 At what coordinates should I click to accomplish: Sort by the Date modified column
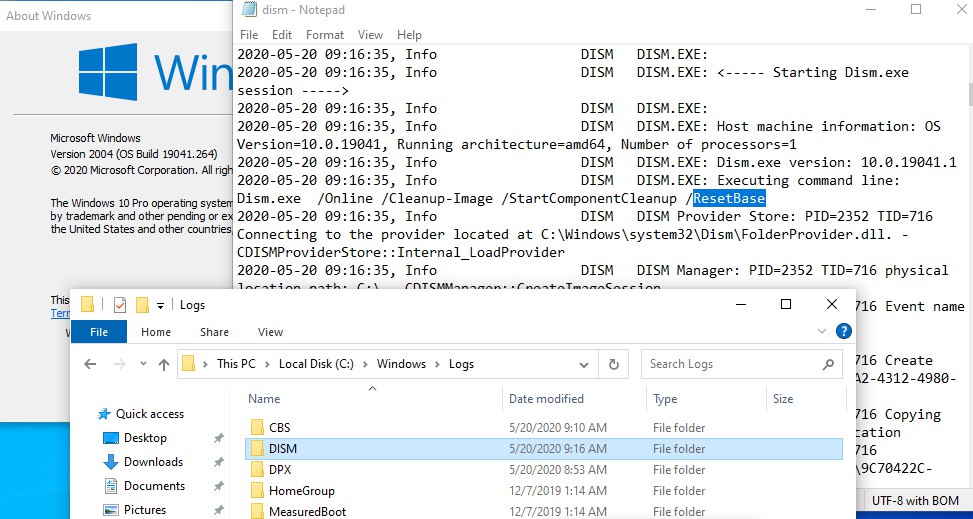[x=574, y=399]
